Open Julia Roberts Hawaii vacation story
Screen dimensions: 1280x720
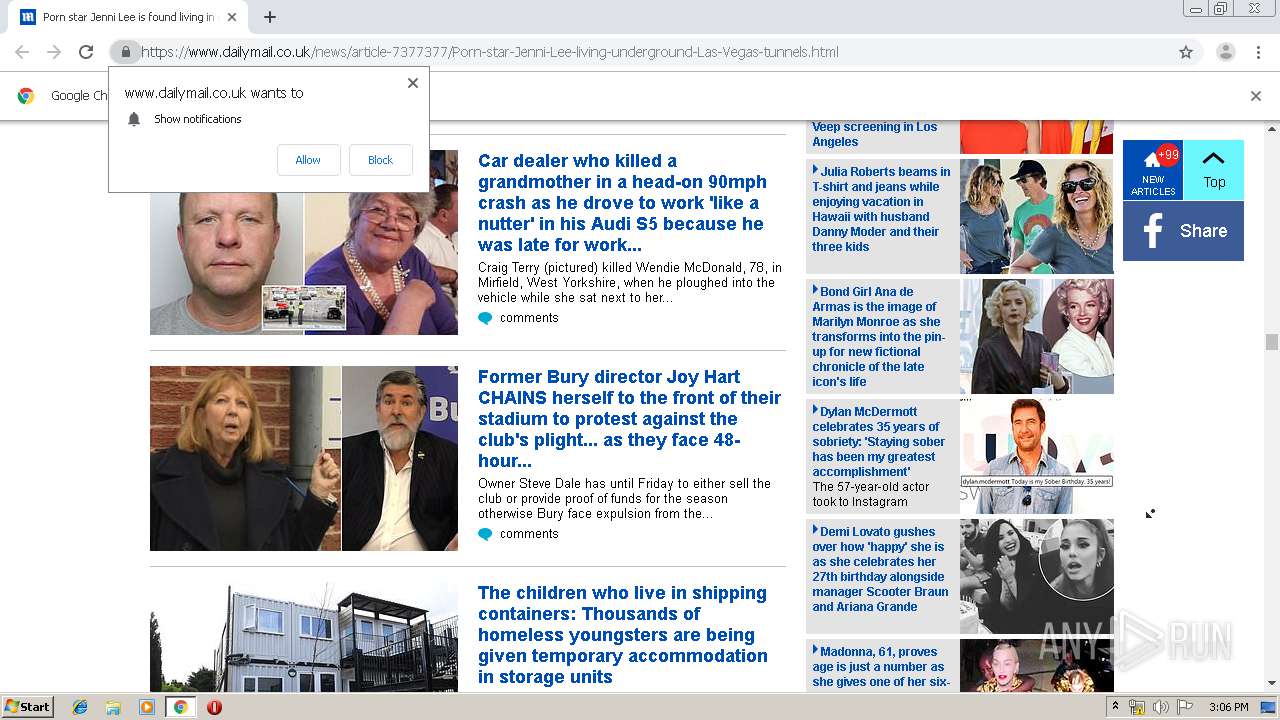pyautogui.click(x=881, y=209)
